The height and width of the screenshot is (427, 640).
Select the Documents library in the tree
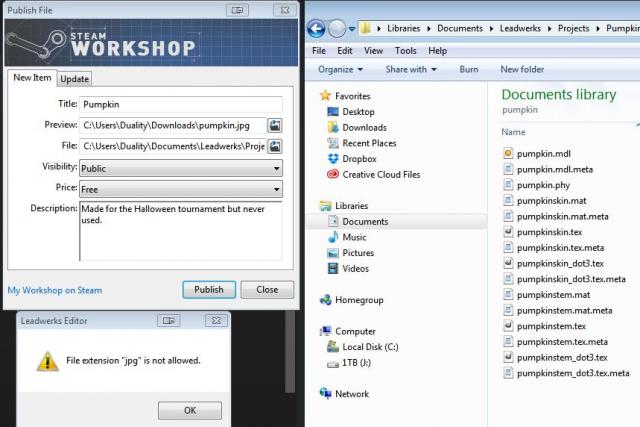tap(365, 221)
